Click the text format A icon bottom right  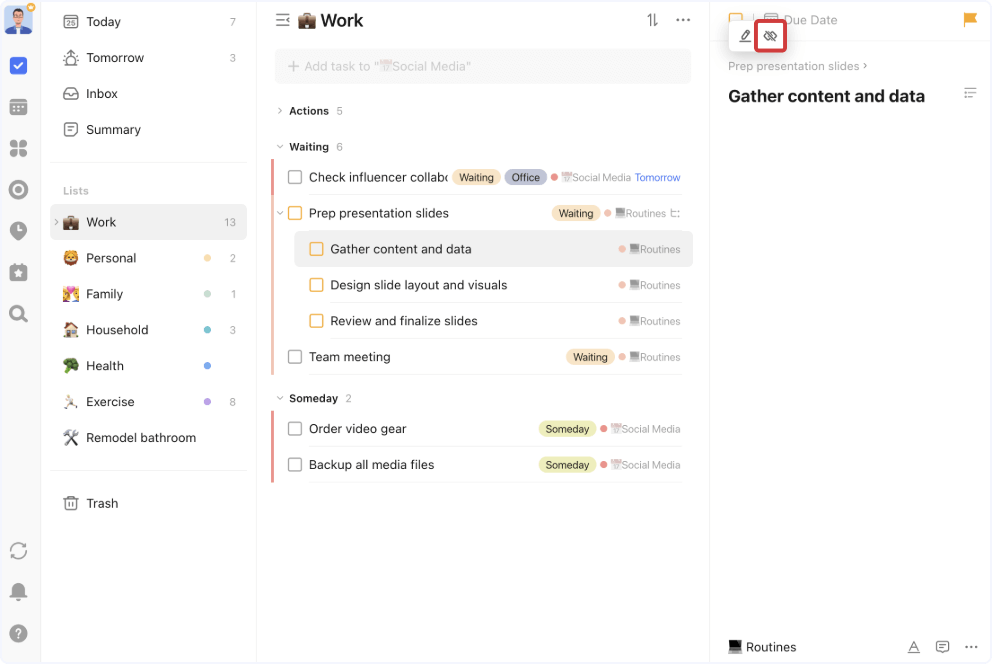914,647
